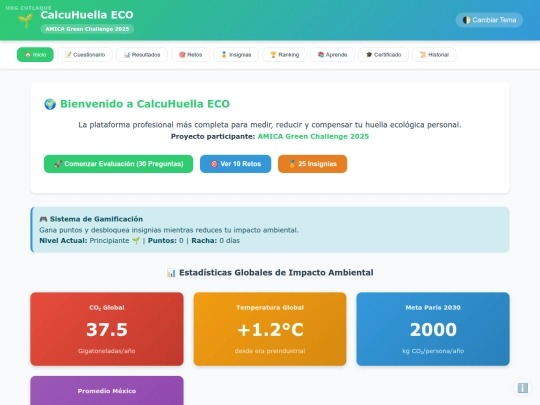Click the globe icon beside Bienvenido heading

50,104
